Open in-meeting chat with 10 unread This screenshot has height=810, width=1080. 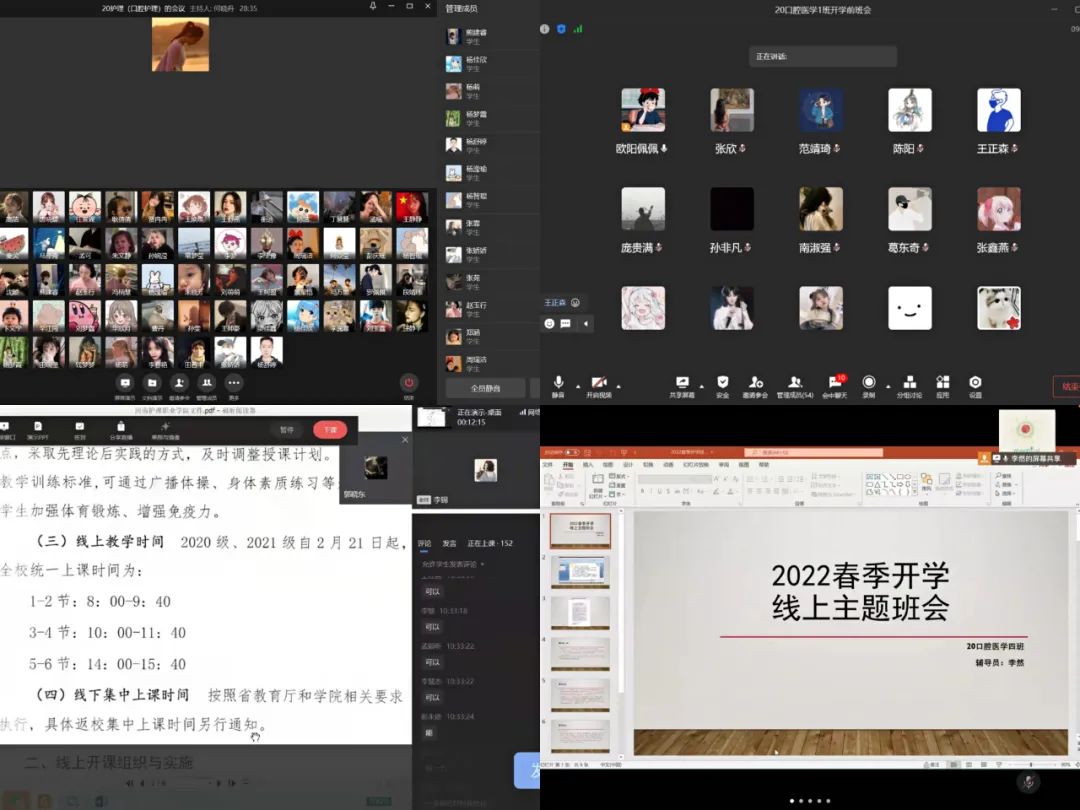click(835, 383)
